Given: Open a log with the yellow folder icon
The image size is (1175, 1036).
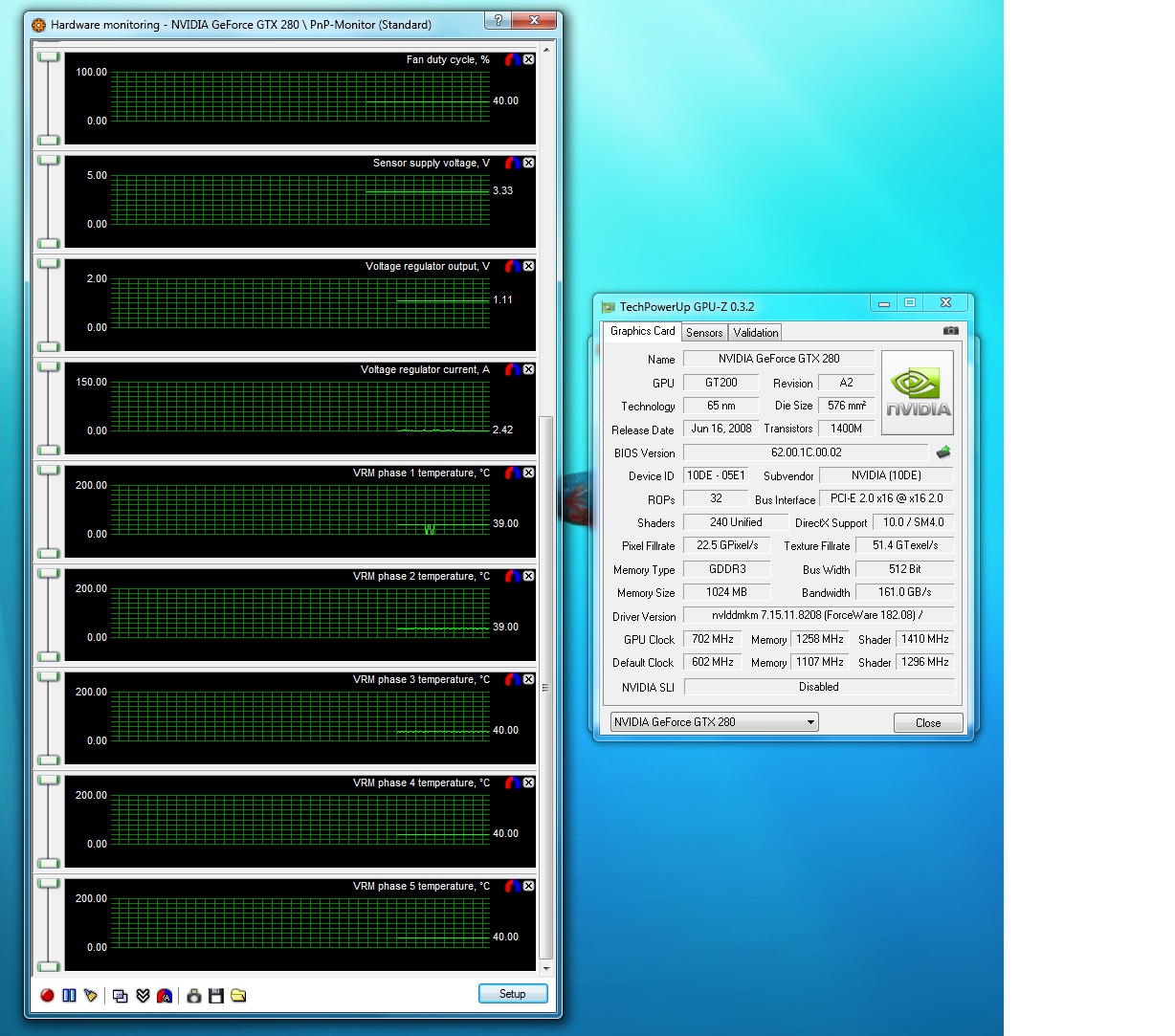Looking at the screenshot, I should pyautogui.click(x=238, y=996).
